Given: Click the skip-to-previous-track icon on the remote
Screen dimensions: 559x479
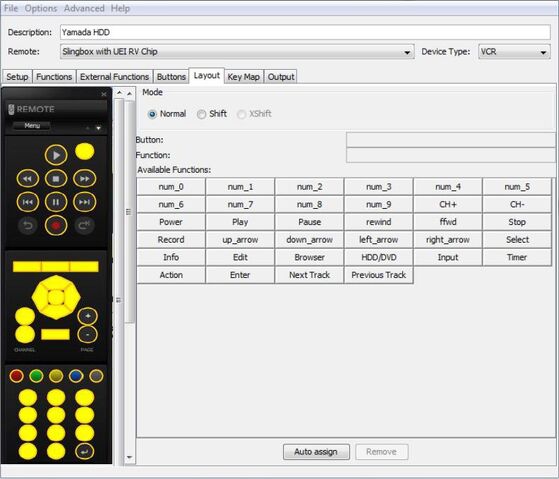Looking at the screenshot, I should tap(27, 202).
